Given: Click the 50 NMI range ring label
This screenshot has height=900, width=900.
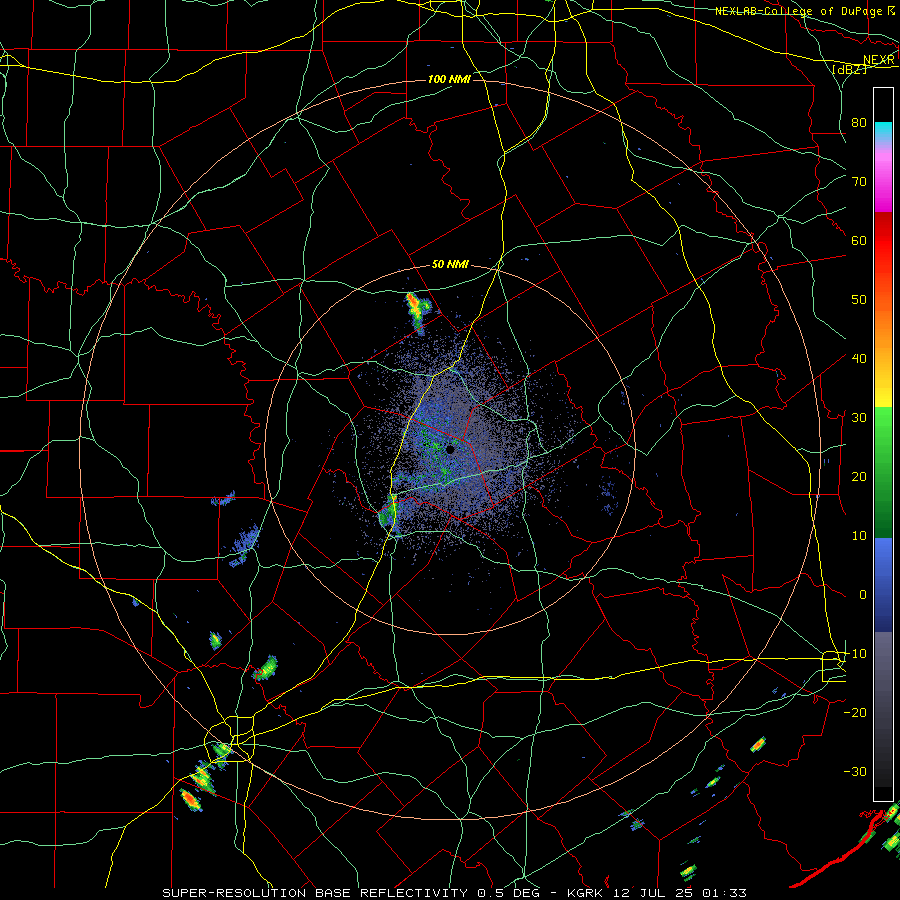Looking at the screenshot, I should tap(450, 264).
